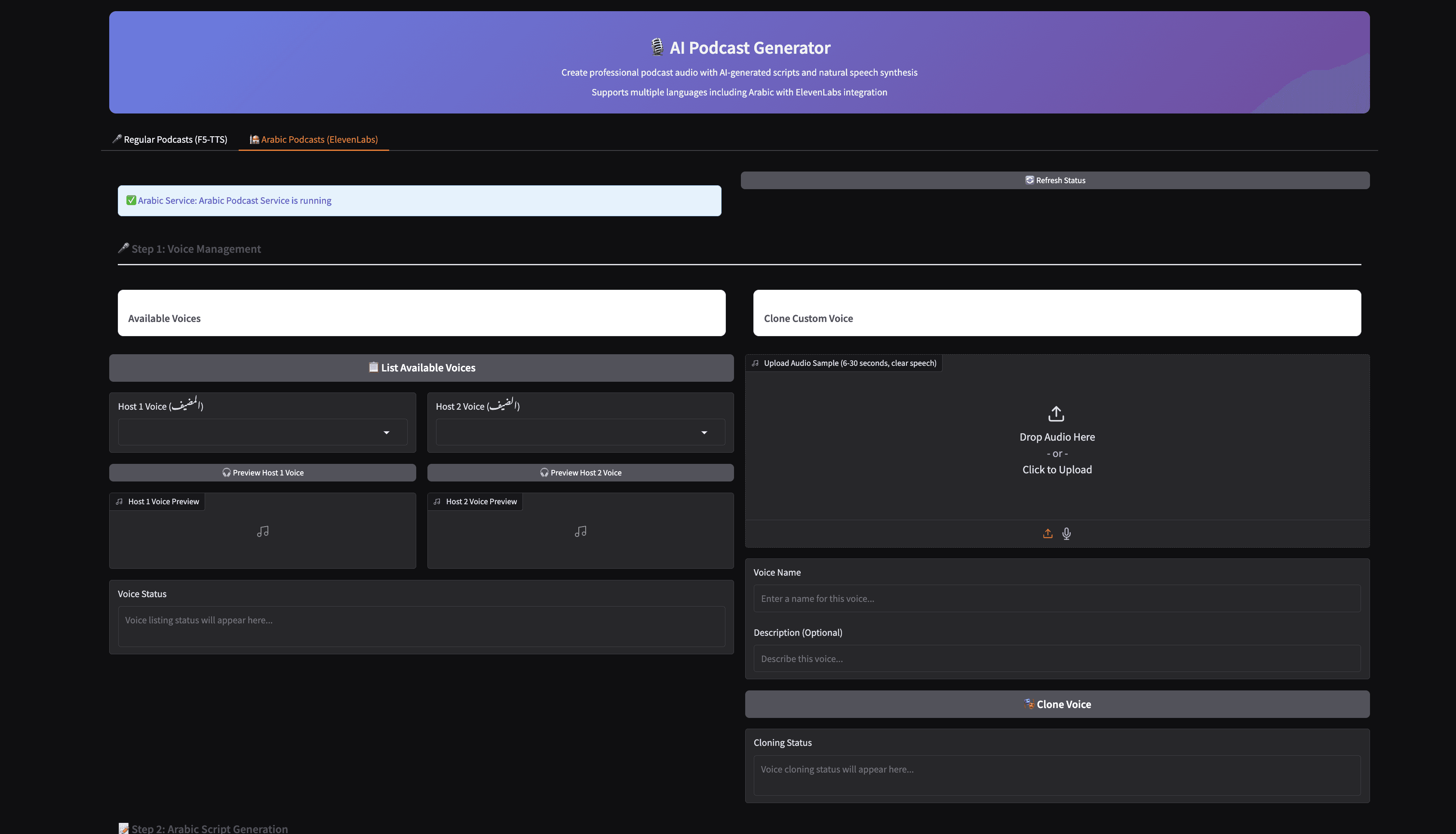Click the headphones icon on Preview Host 1 Voice

pyautogui.click(x=227, y=472)
